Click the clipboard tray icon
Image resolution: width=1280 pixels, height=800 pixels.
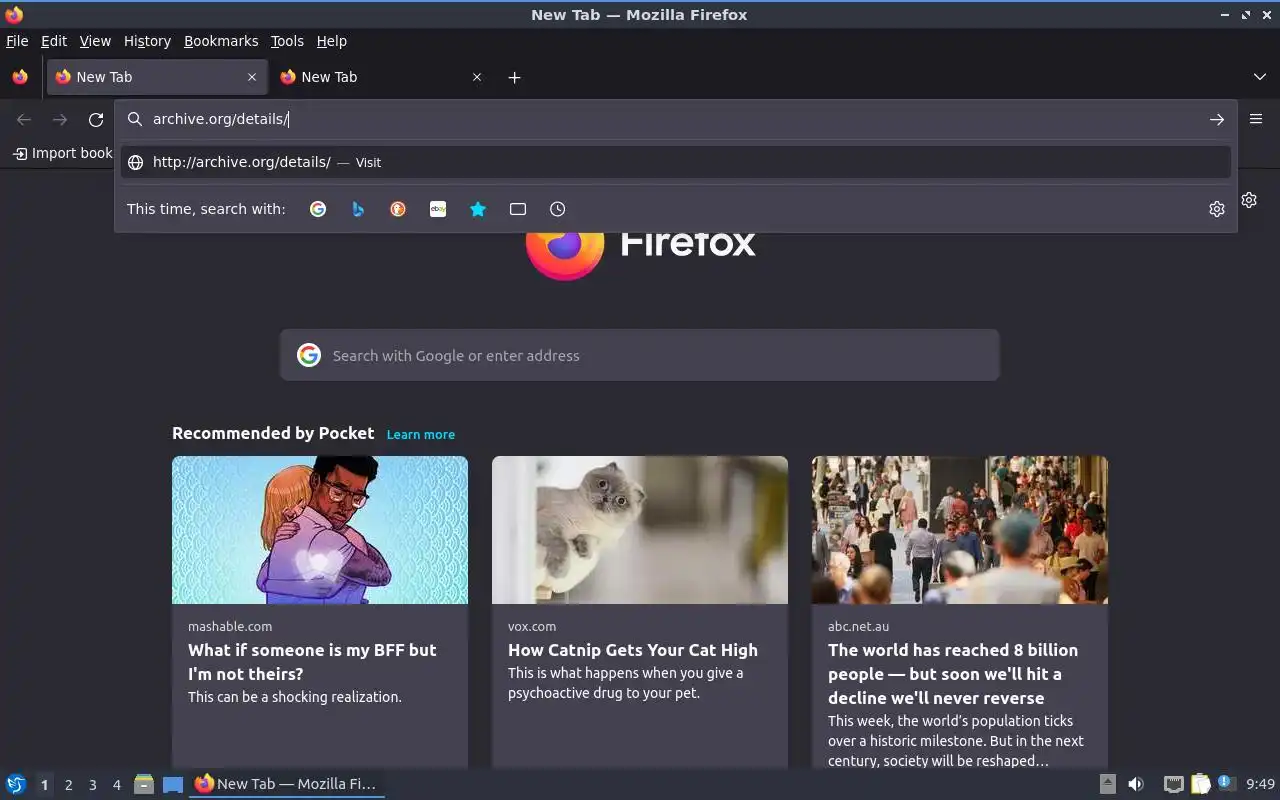pos(1200,784)
